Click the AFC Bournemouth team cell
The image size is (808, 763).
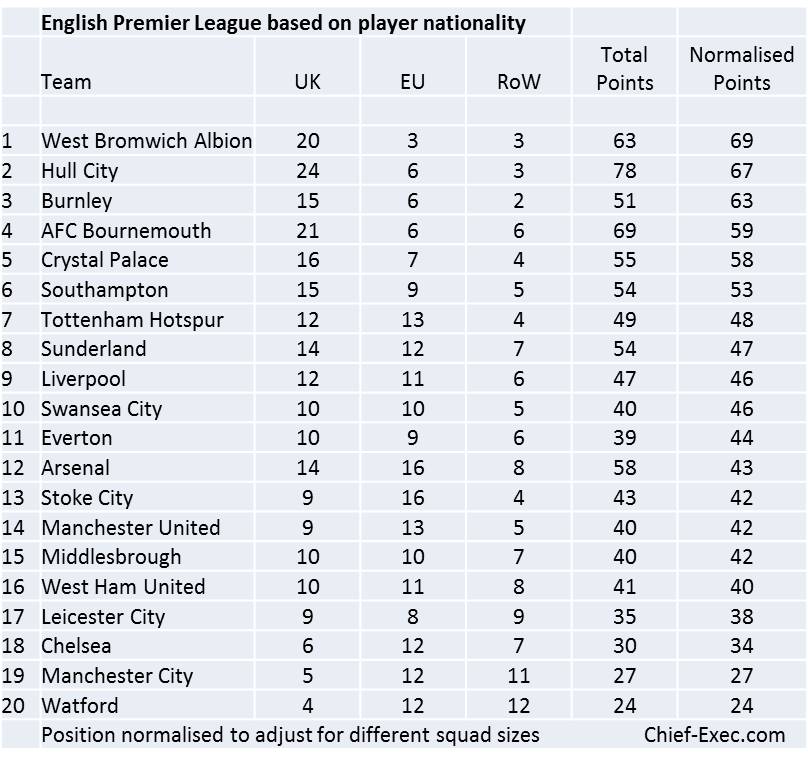126,231
